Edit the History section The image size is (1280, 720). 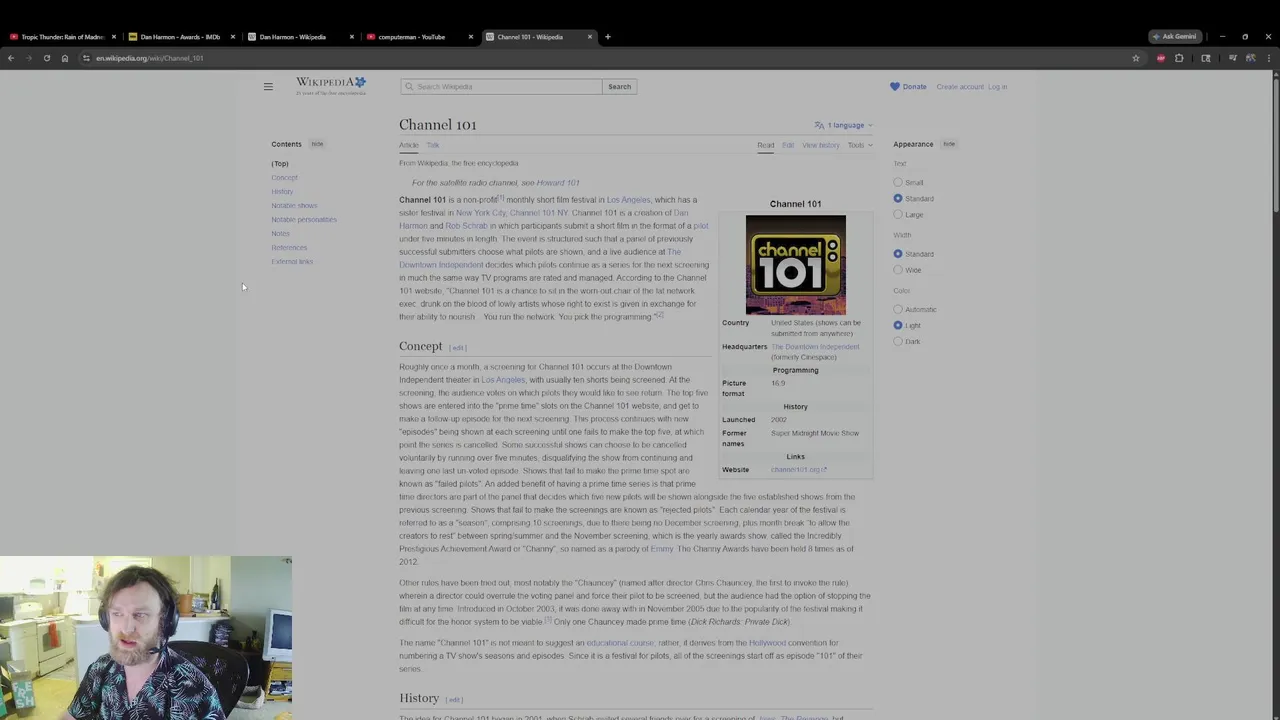click(454, 700)
